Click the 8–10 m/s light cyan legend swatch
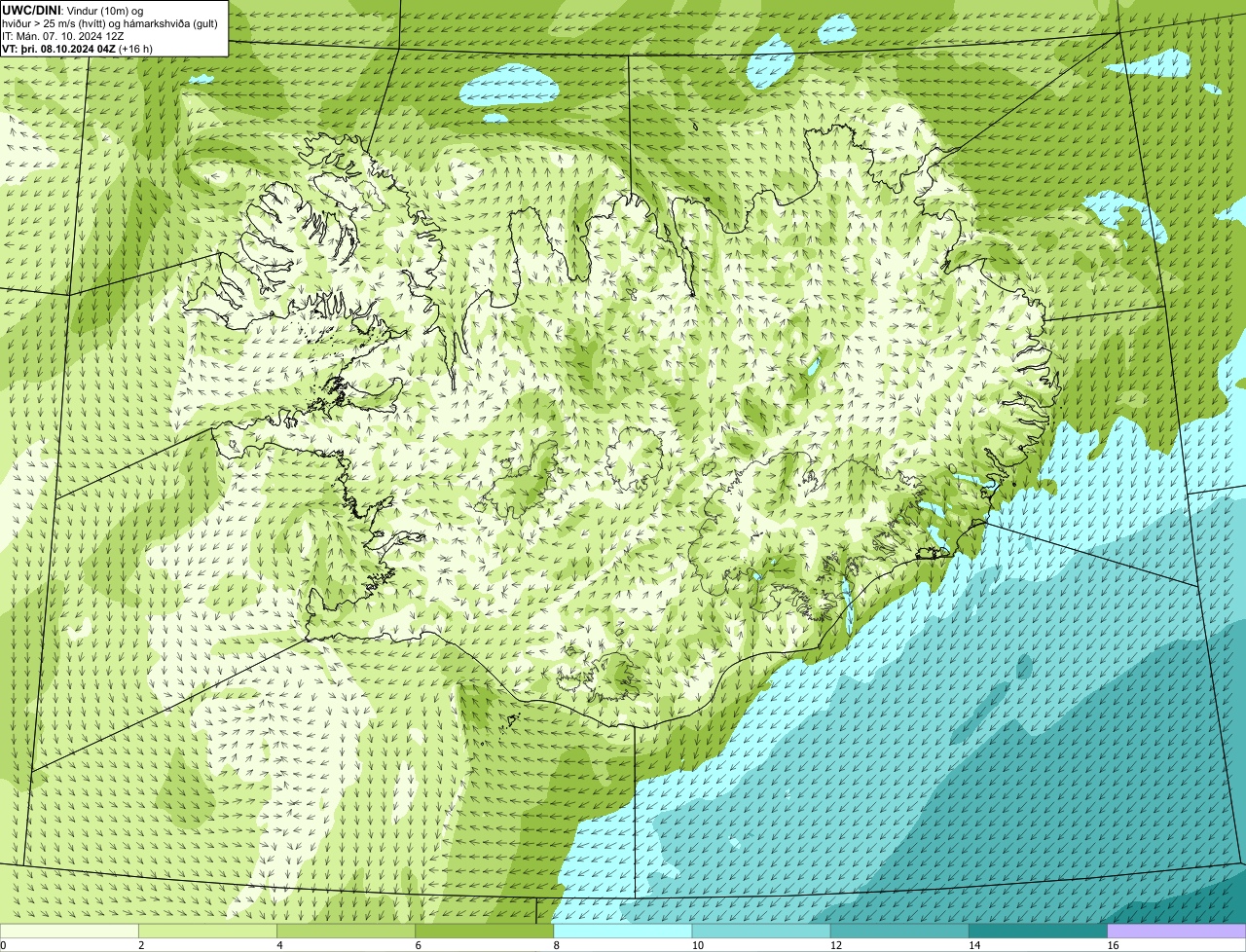This screenshot has width=1246, height=952. [x=623, y=931]
